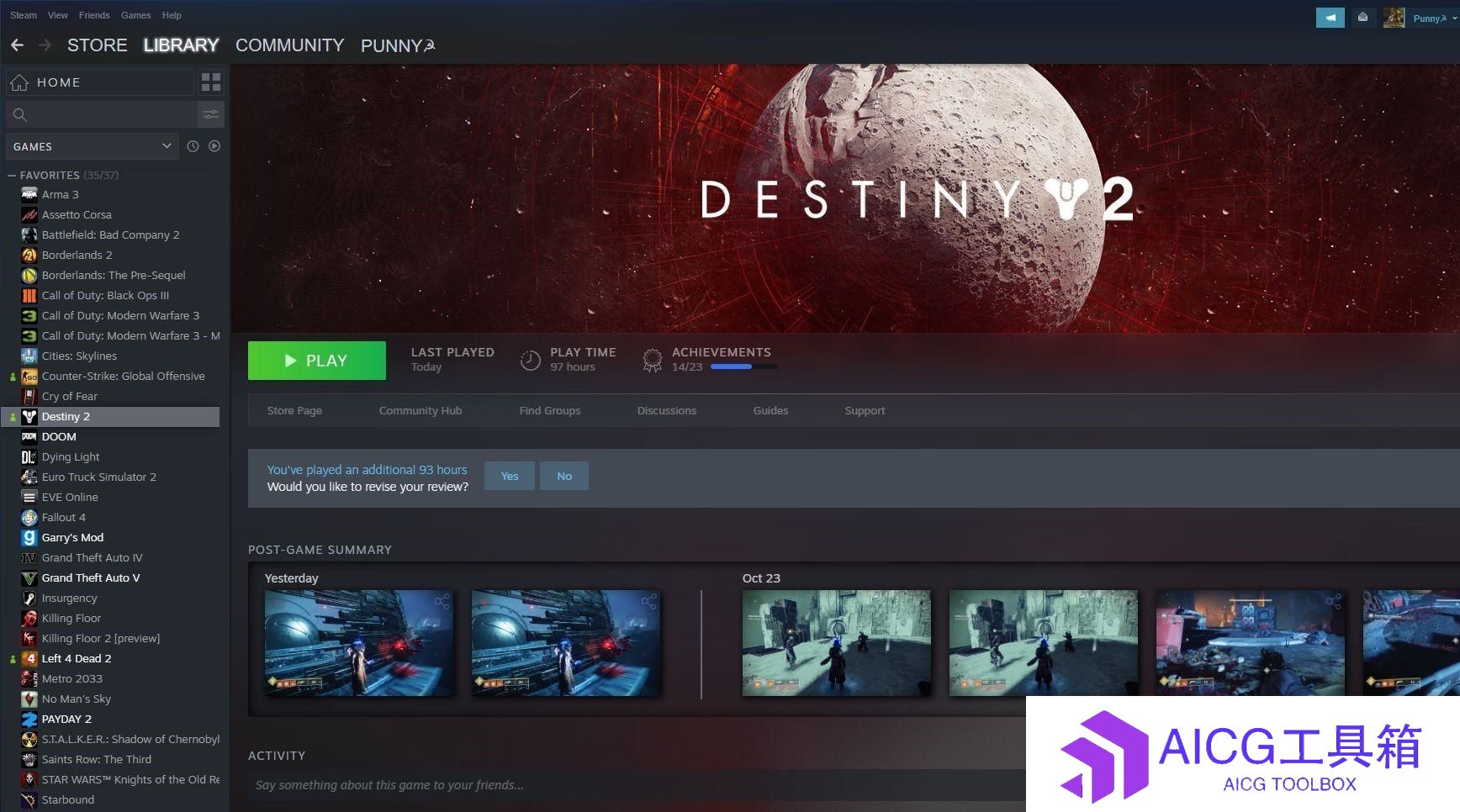Open the first Yesterday screenshot thumbnail
This screenshot has width=1460, height=812.
click(x=359, y=643)
